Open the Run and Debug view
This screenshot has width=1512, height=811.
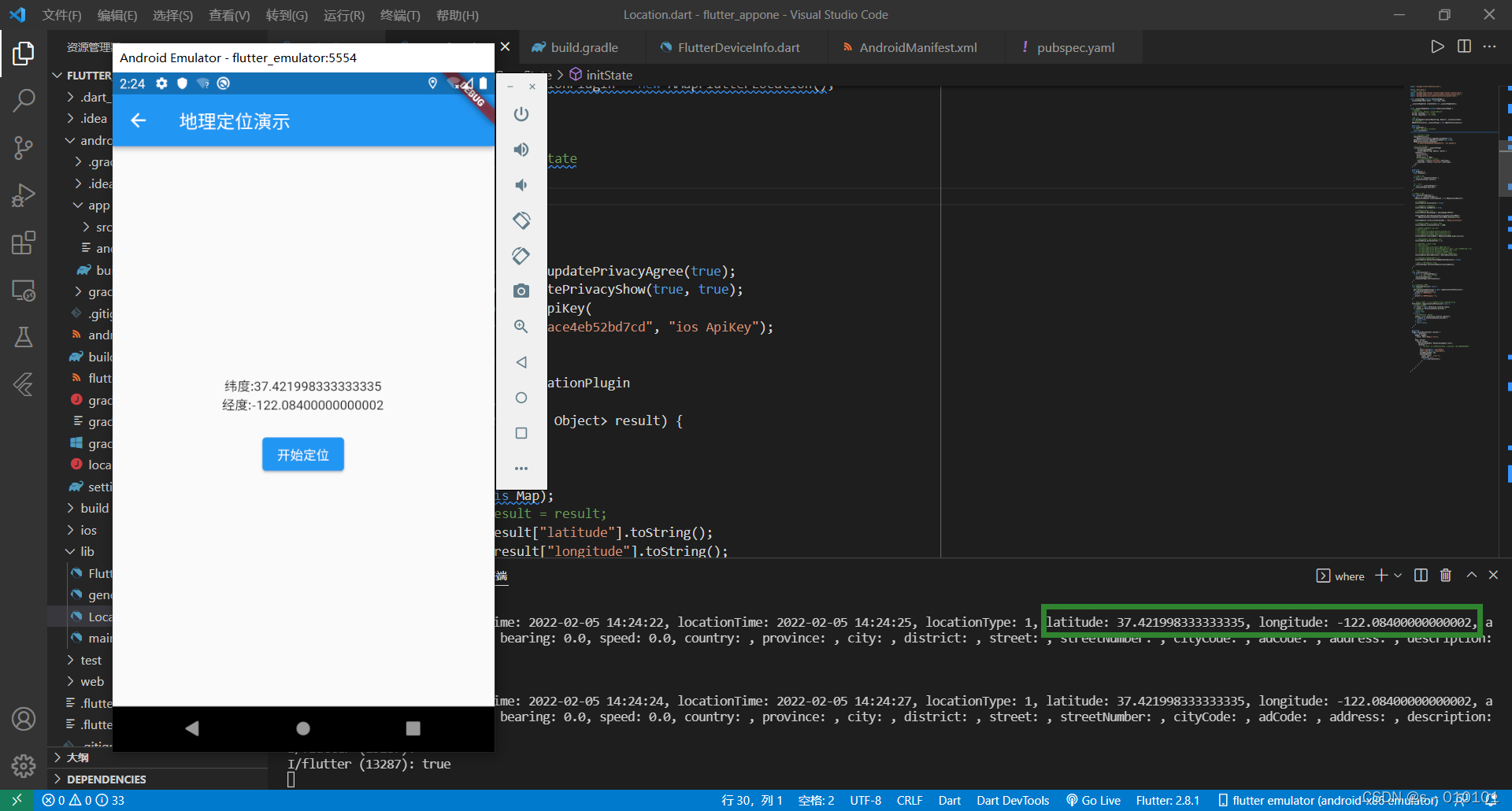point(24,195)
